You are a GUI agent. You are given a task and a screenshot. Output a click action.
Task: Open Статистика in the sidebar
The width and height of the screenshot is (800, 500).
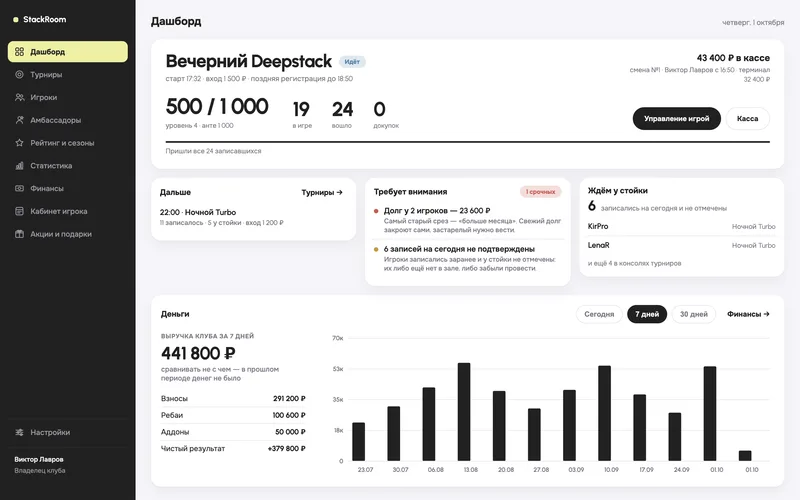[68, 165]
